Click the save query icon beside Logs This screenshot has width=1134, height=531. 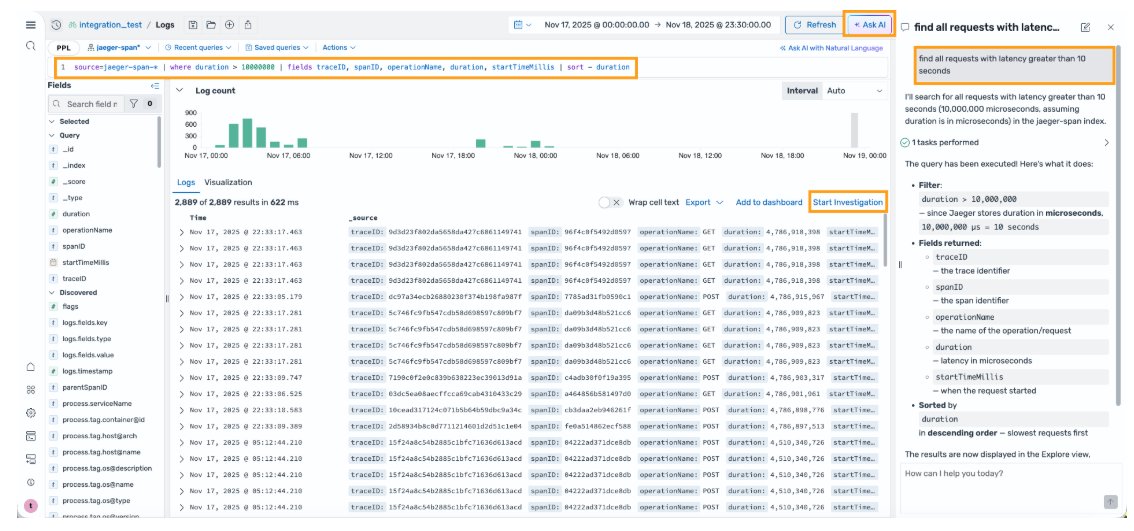[193, 25]
